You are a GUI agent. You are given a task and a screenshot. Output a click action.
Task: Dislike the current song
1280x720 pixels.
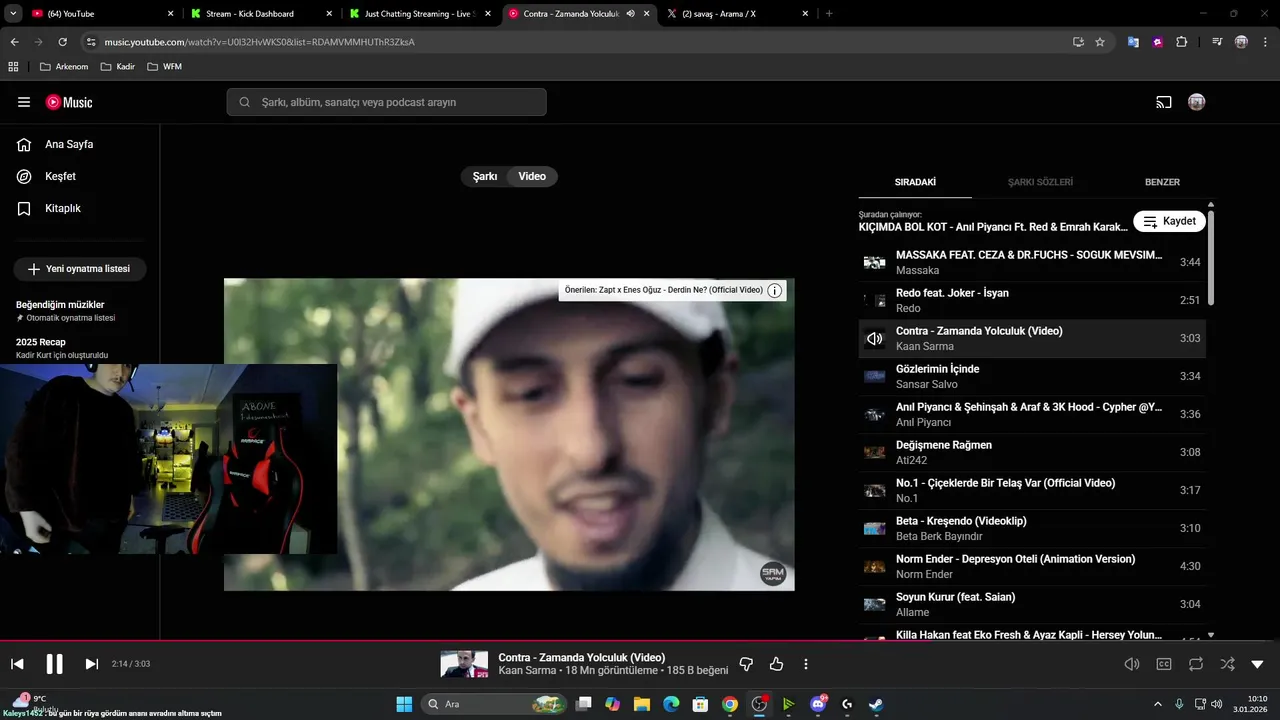(x=746, y=664)
